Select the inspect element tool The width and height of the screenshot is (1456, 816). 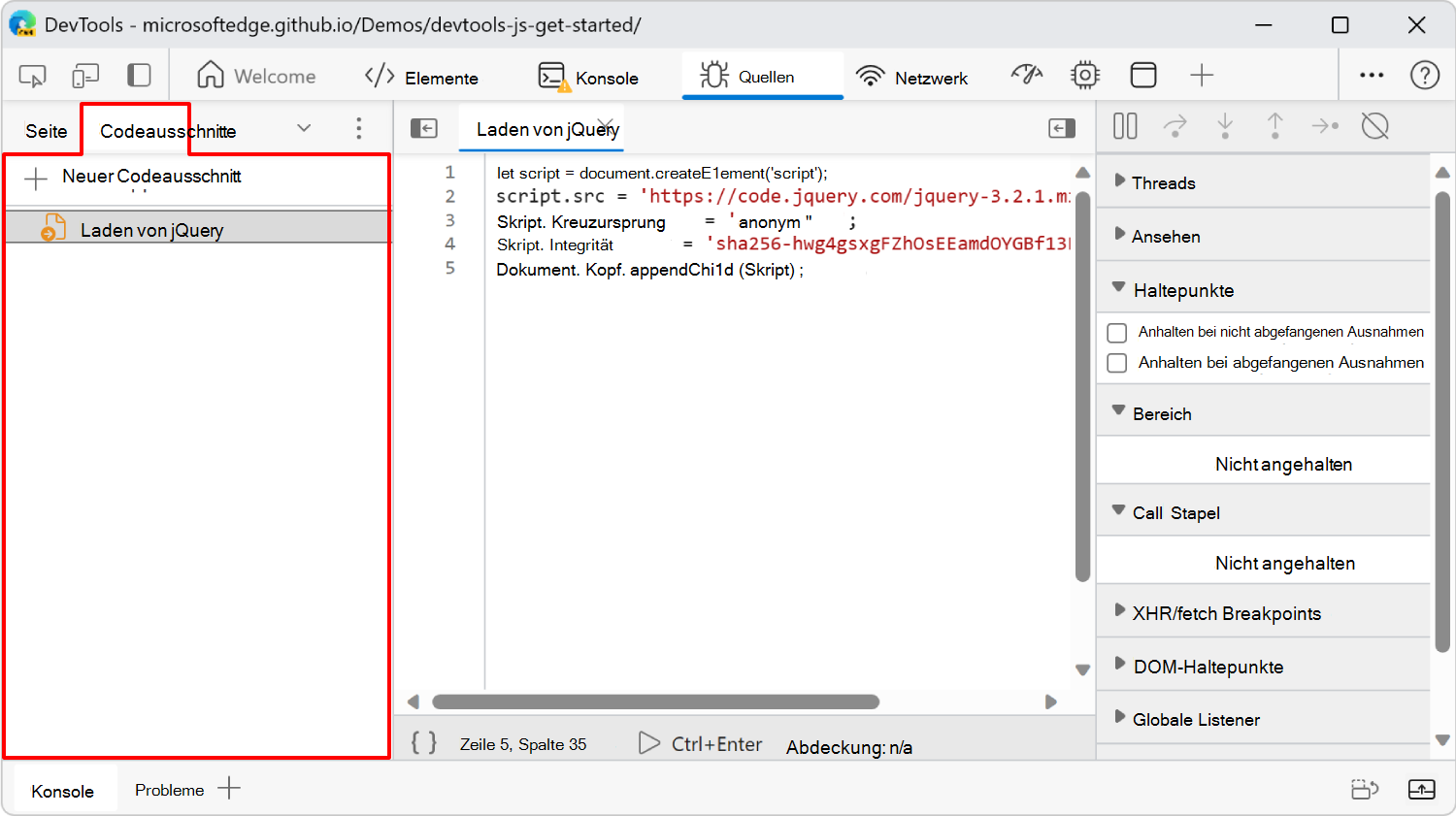tap(31, 75)
